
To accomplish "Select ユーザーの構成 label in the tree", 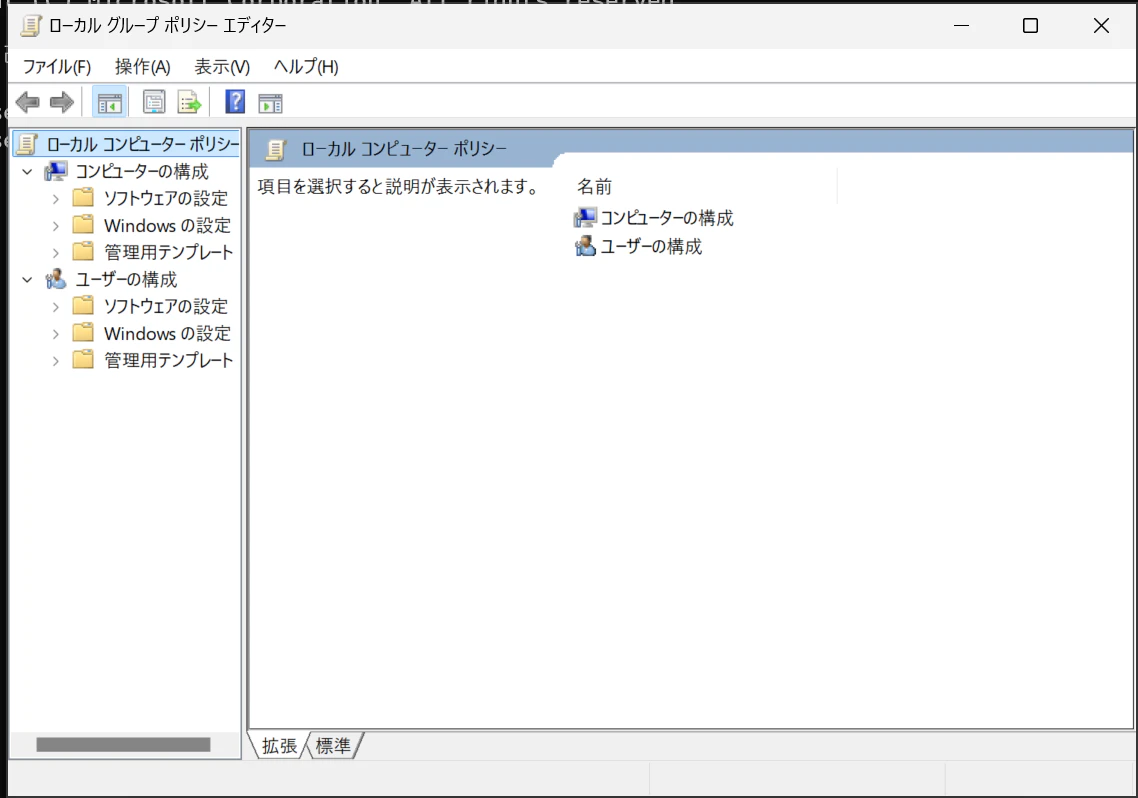I will tap(126, 279).
